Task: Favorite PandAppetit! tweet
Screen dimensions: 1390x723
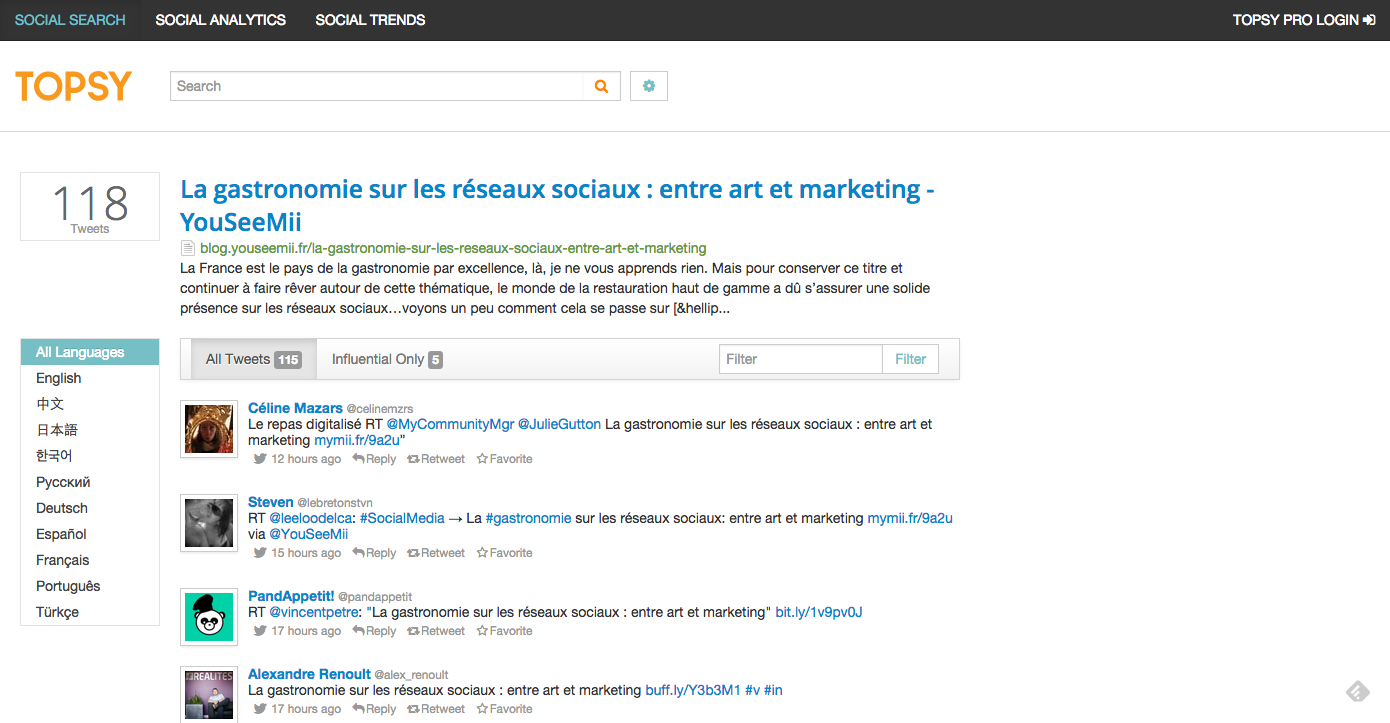Action: pos(504,631)
